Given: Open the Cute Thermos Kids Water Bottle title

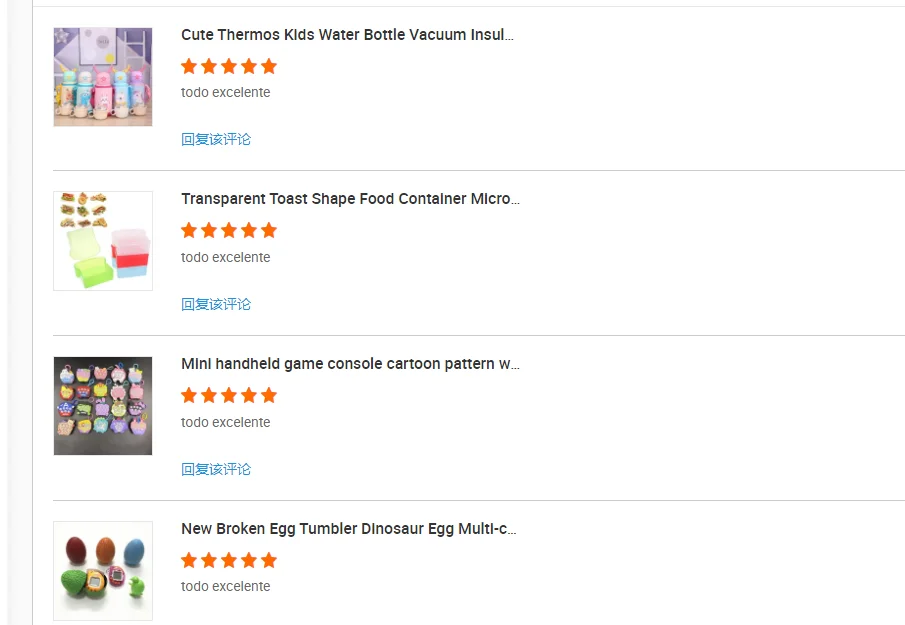Looking at the screenshot, I should click(x=347, y=35).
